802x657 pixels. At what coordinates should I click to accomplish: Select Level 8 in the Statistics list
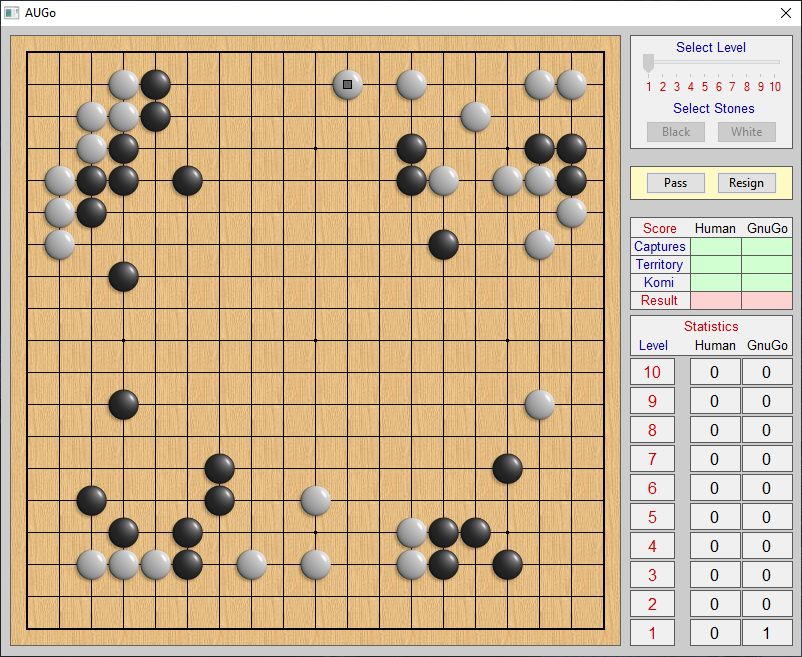pyautogui.click(x=652, y=430)
